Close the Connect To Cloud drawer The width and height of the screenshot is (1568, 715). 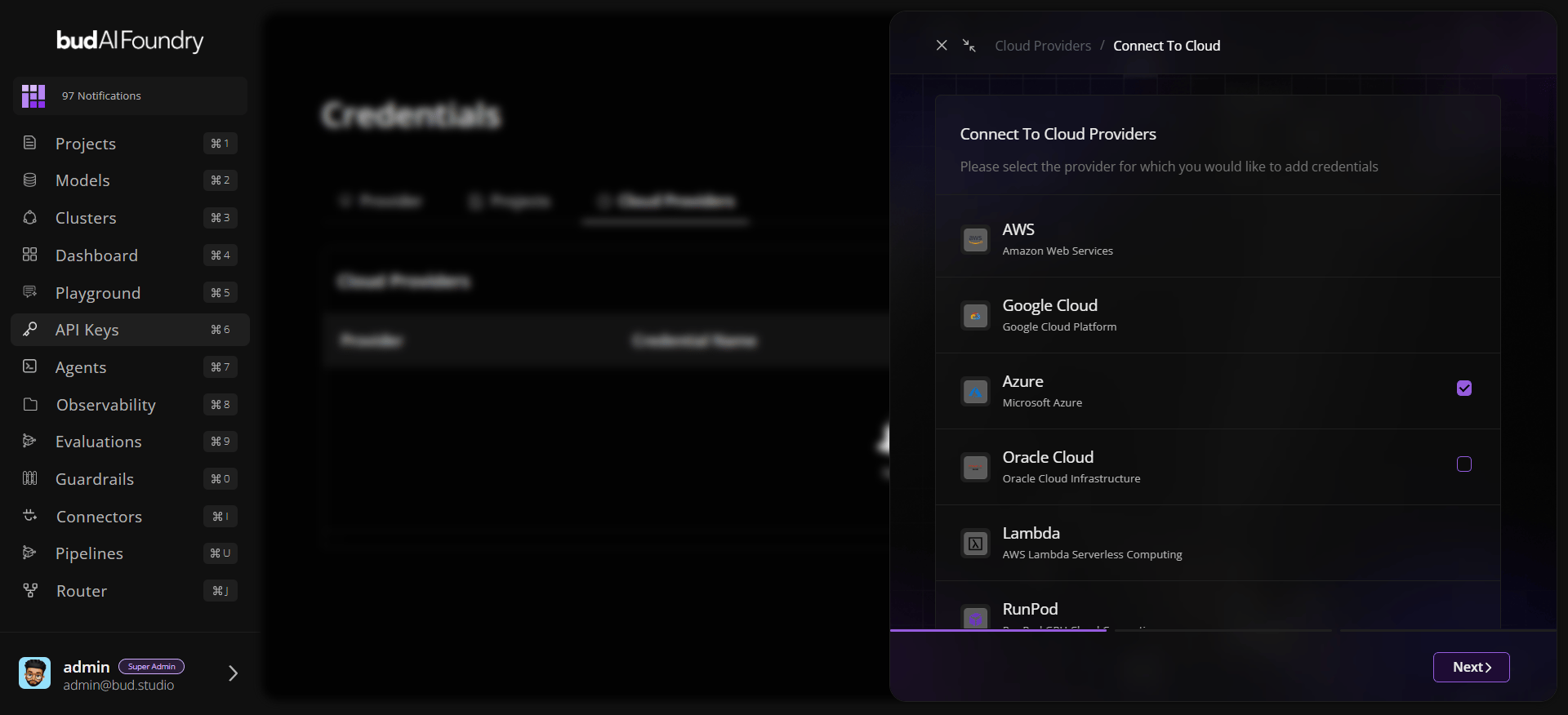(x=942, y=46)
